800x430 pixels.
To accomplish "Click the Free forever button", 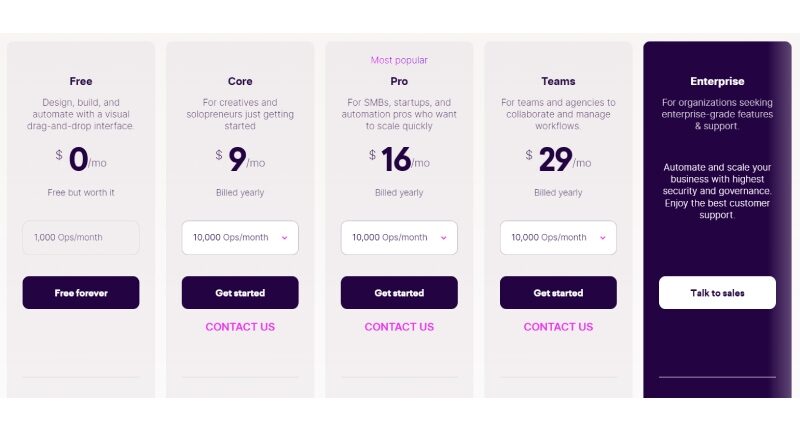I will point(81,293).
